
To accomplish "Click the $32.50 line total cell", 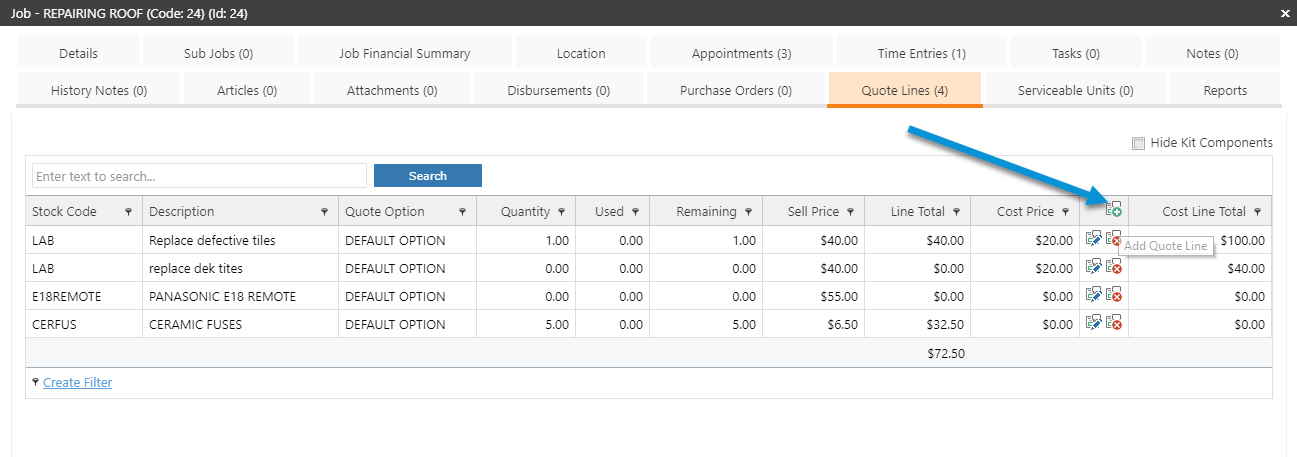I will click(917, 324).
